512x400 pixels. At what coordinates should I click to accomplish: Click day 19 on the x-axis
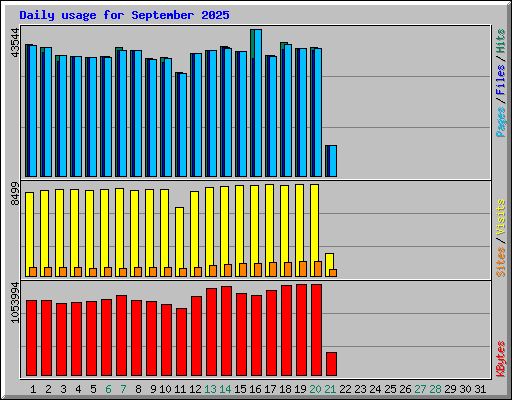coord(300,389)
